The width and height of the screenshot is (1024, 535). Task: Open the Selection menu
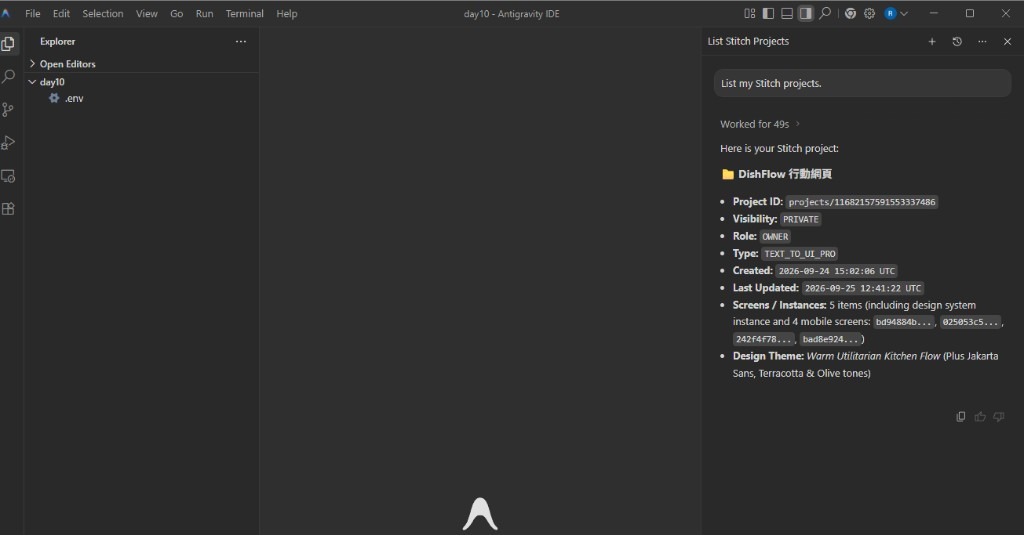click(103, 13)
